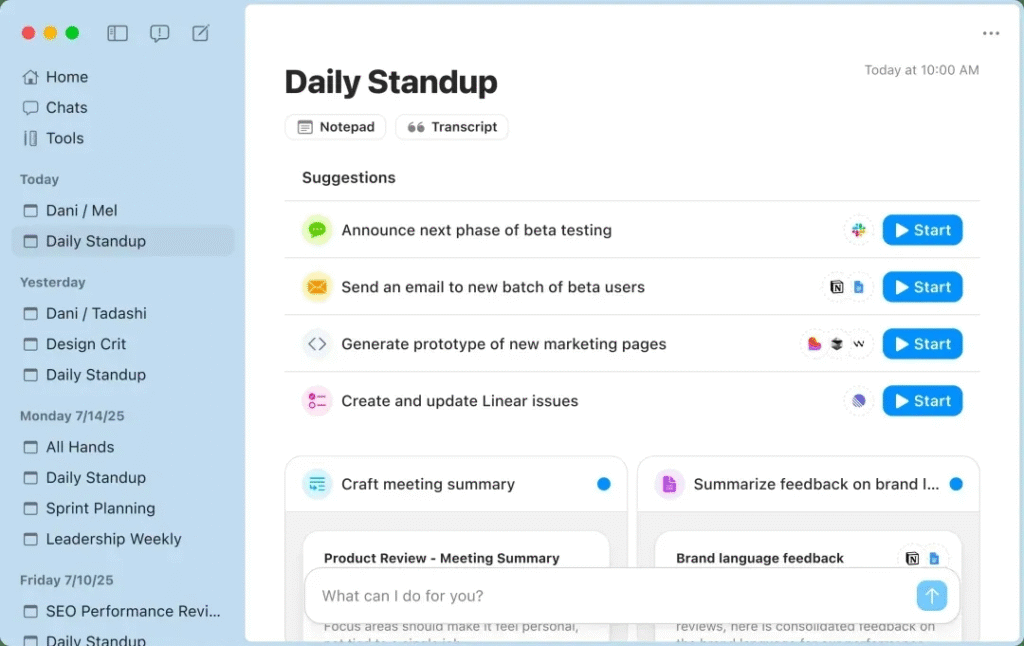Click the orange email icon for beta users
This screenshot has height=646, width=1024.
click(317, 287)
